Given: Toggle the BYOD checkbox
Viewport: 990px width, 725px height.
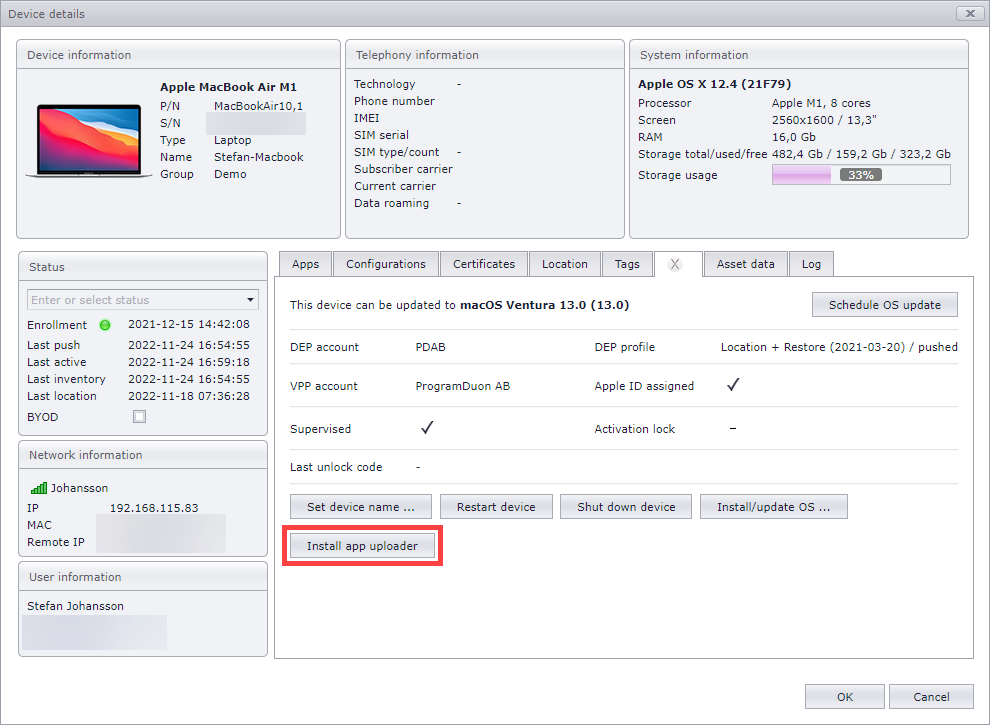Looking at the screenshot, I should tap(140, 417).
